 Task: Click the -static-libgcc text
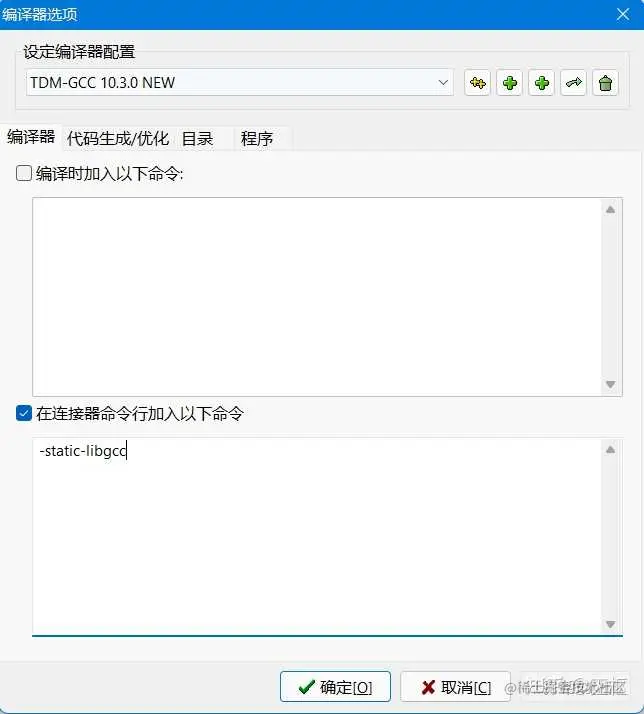click(83, 451)
